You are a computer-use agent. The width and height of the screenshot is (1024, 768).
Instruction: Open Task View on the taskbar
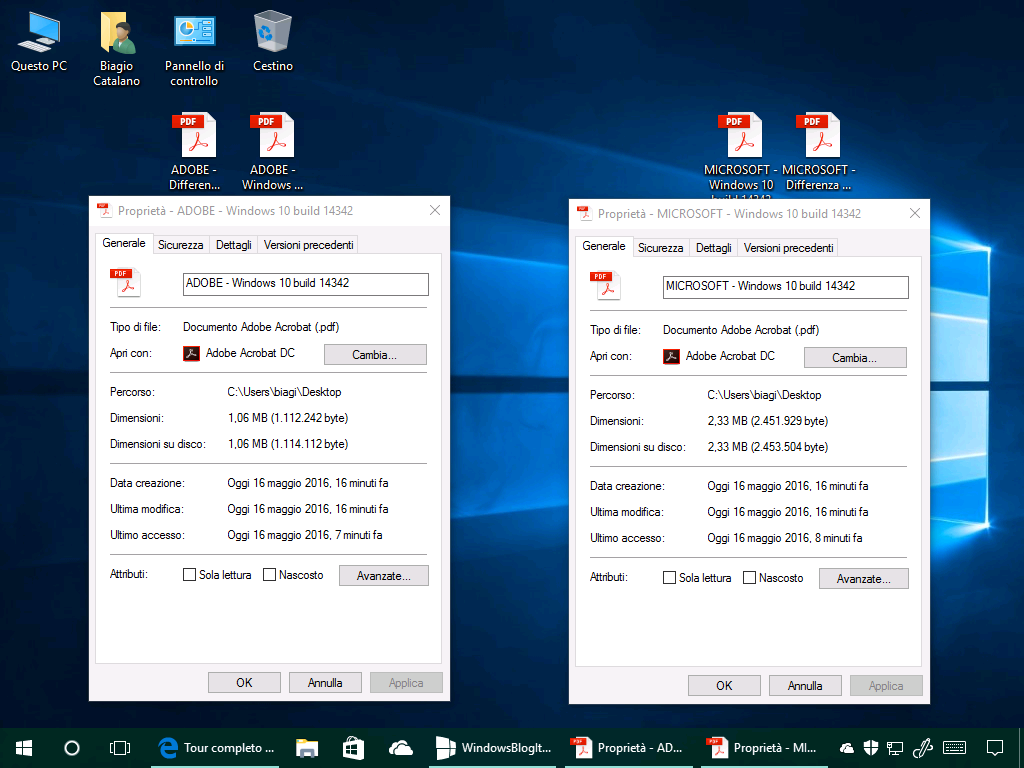[x=120, y=748]
